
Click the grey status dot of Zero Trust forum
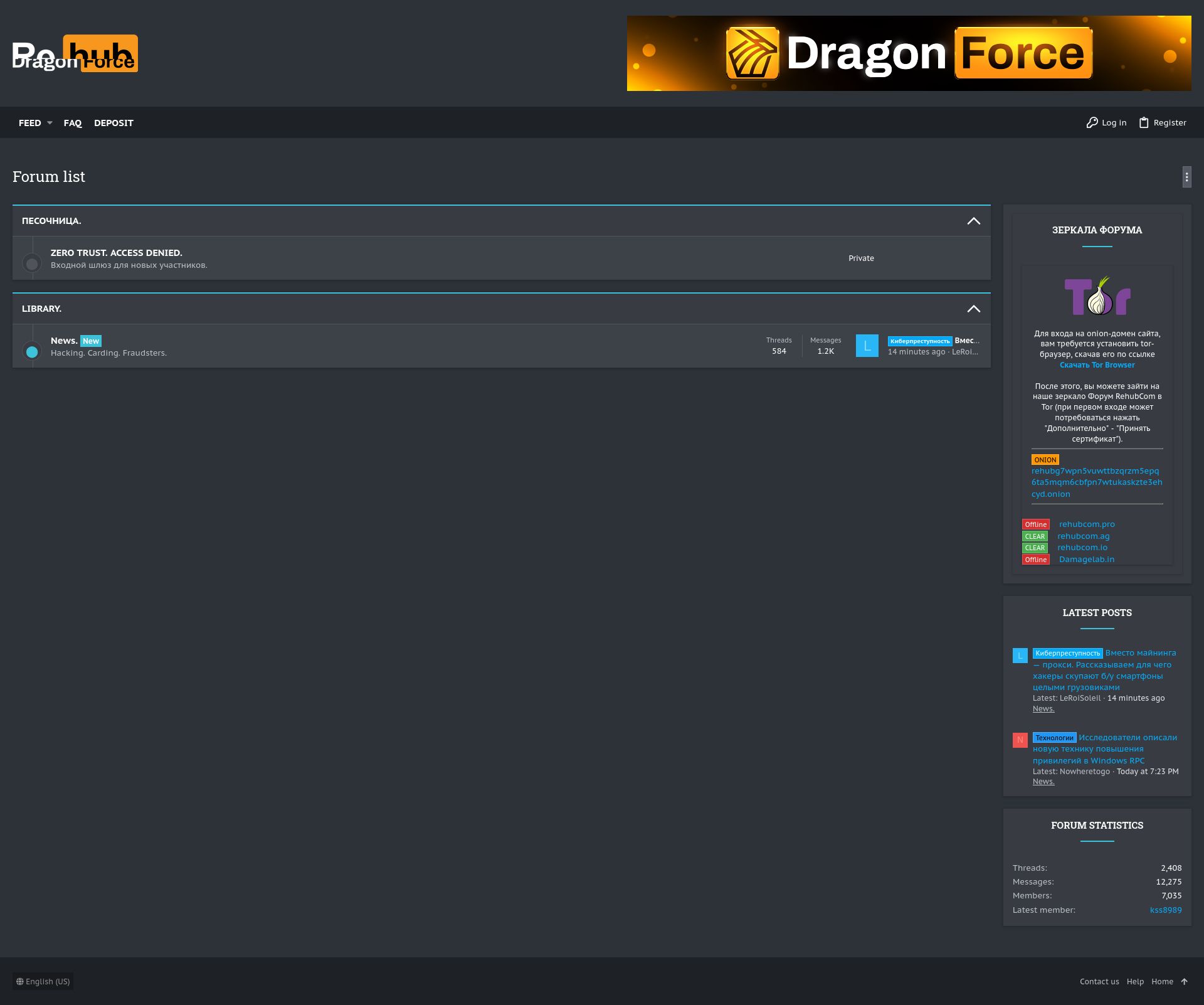[32, 263]
